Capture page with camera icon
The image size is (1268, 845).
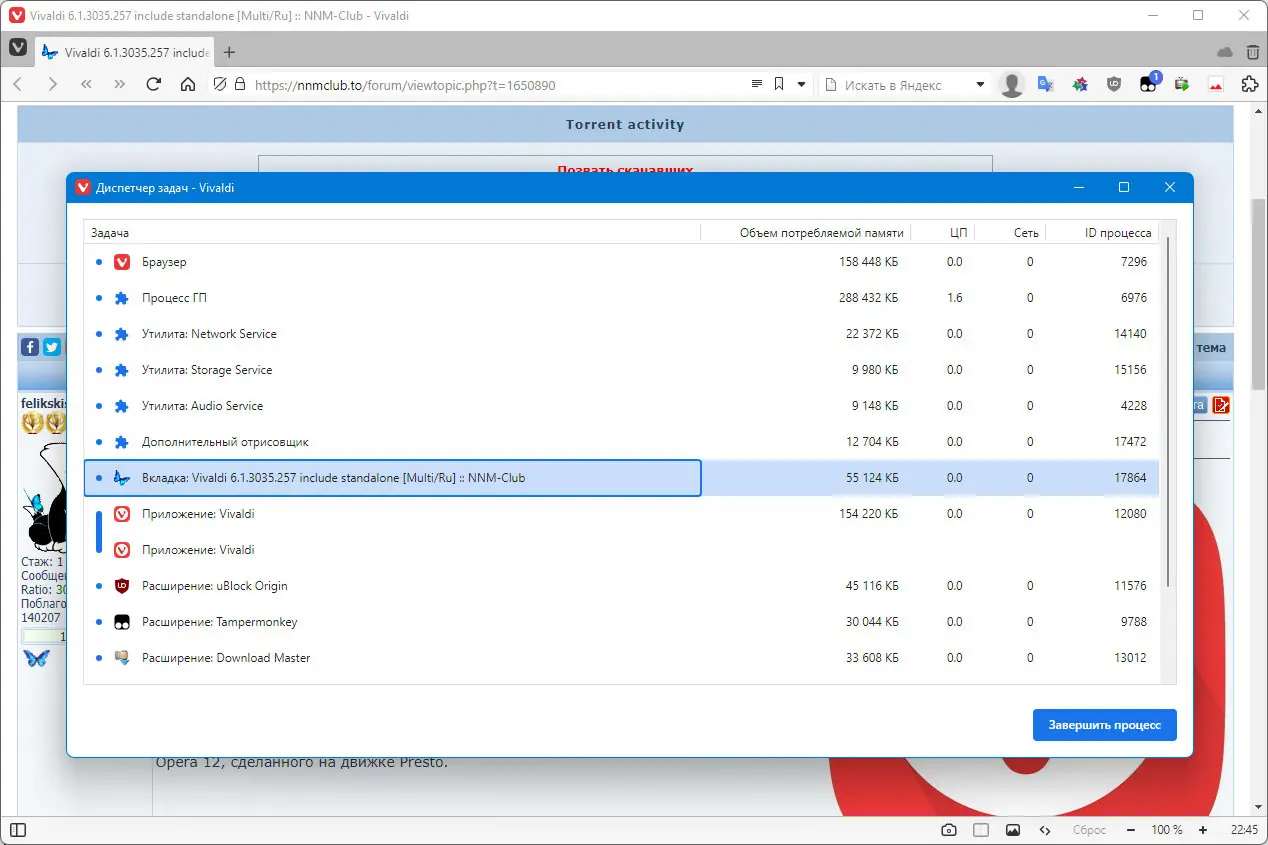point(949,830)
